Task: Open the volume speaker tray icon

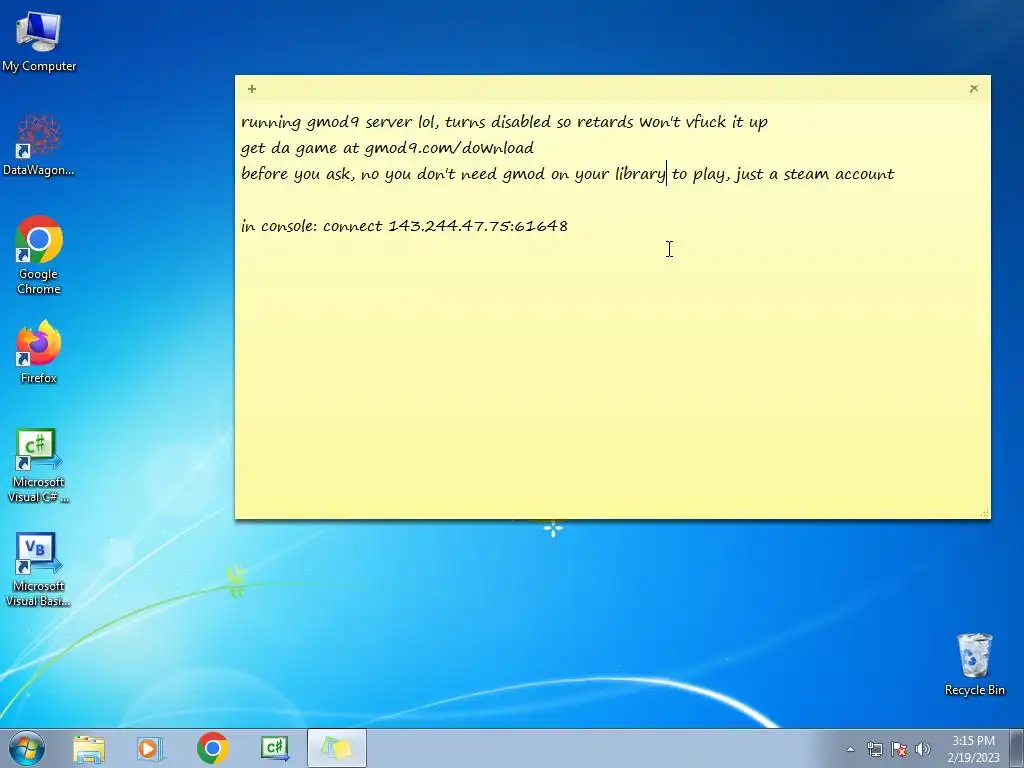Action: (922, 749)
